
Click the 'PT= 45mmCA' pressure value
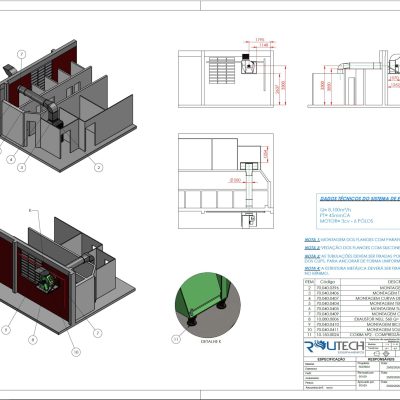tap(335, 215)
